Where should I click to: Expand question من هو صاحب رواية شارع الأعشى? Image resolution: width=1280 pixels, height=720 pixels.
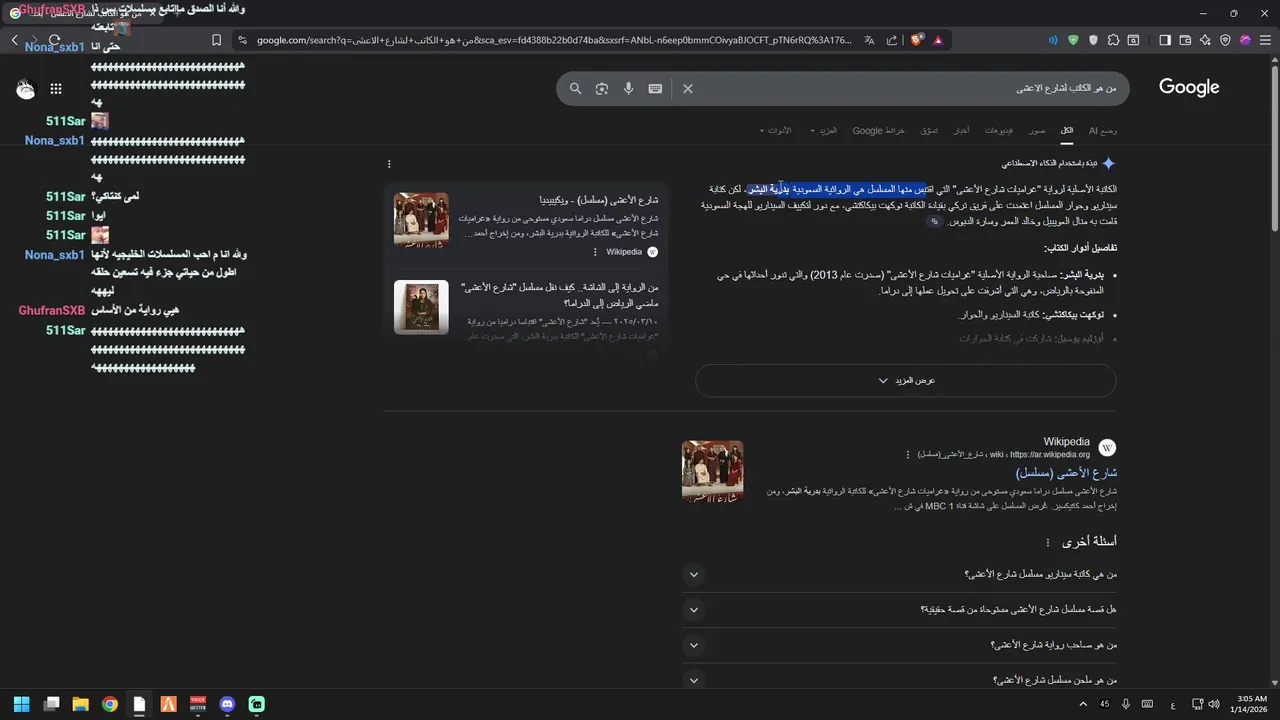(899, 645)
